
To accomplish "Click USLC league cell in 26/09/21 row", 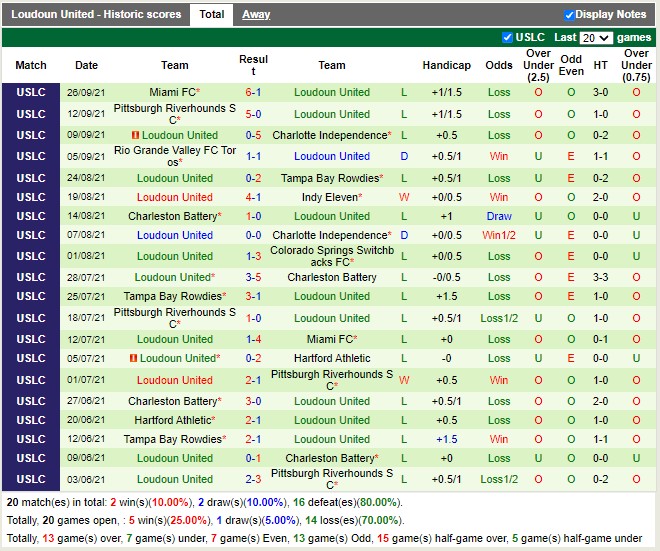I will [x=31, y=92].
